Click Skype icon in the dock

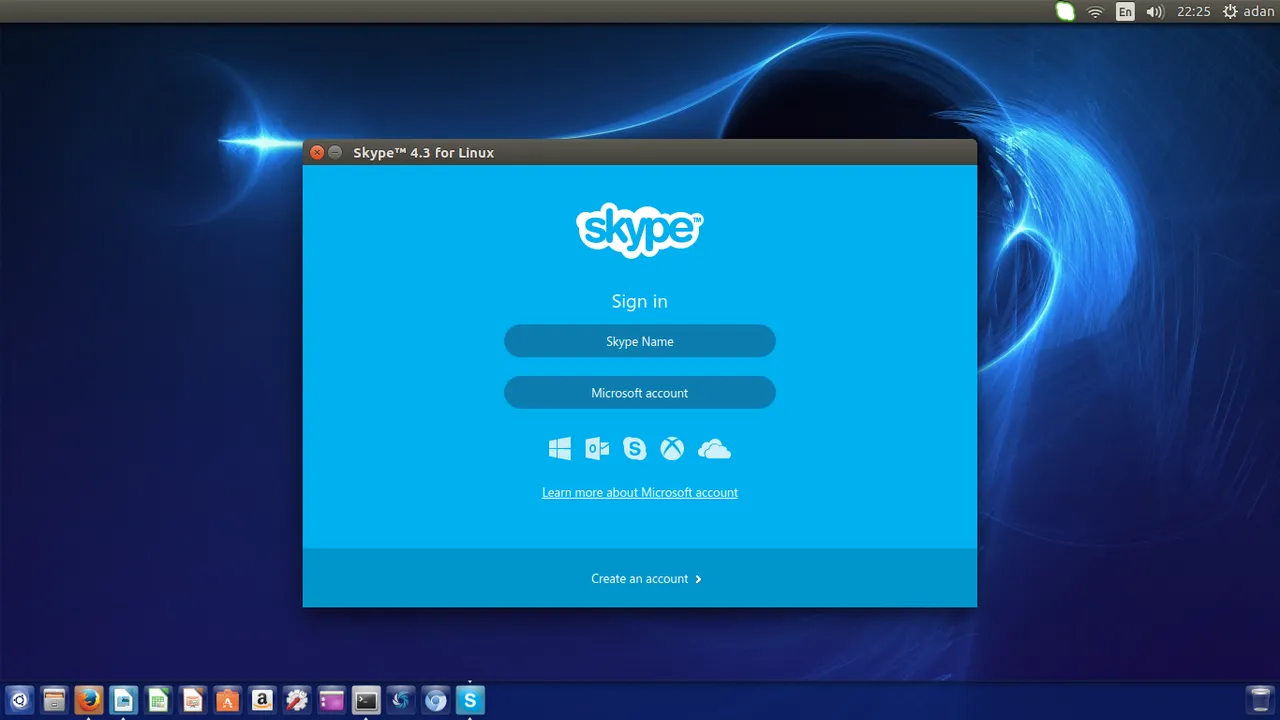(470, 700)
